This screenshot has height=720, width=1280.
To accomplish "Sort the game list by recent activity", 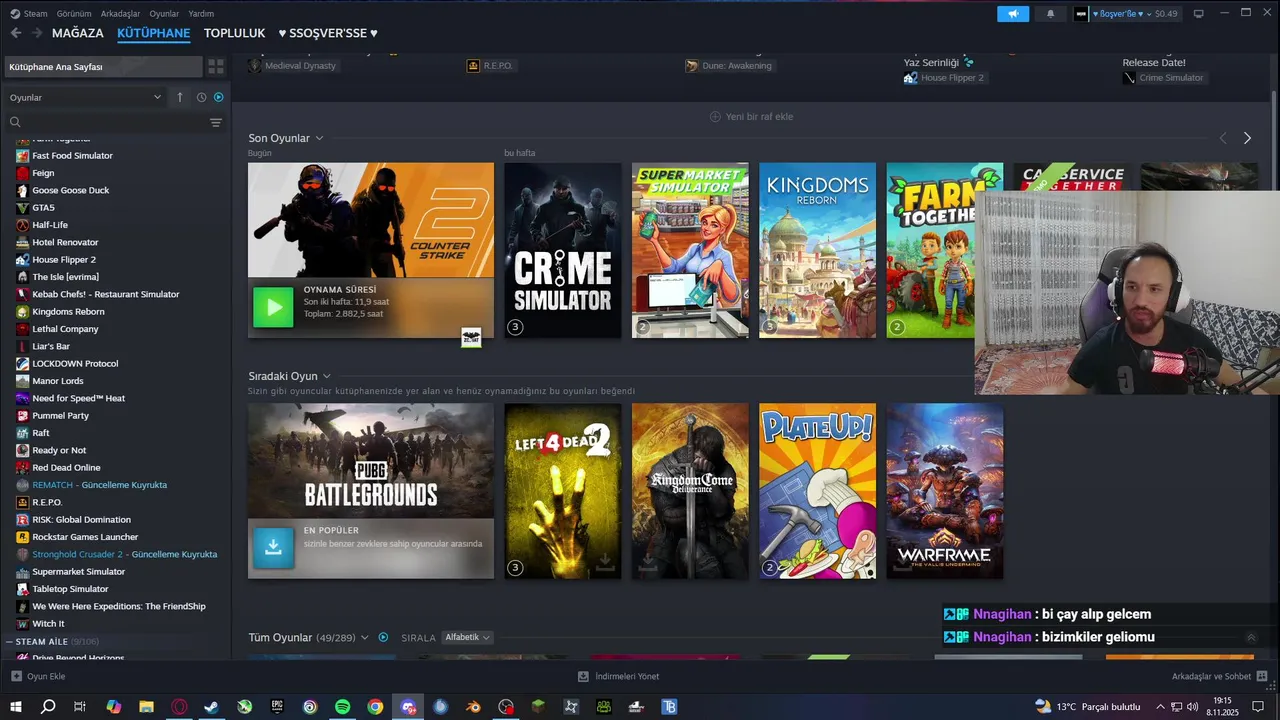I will tap(201, 97).
